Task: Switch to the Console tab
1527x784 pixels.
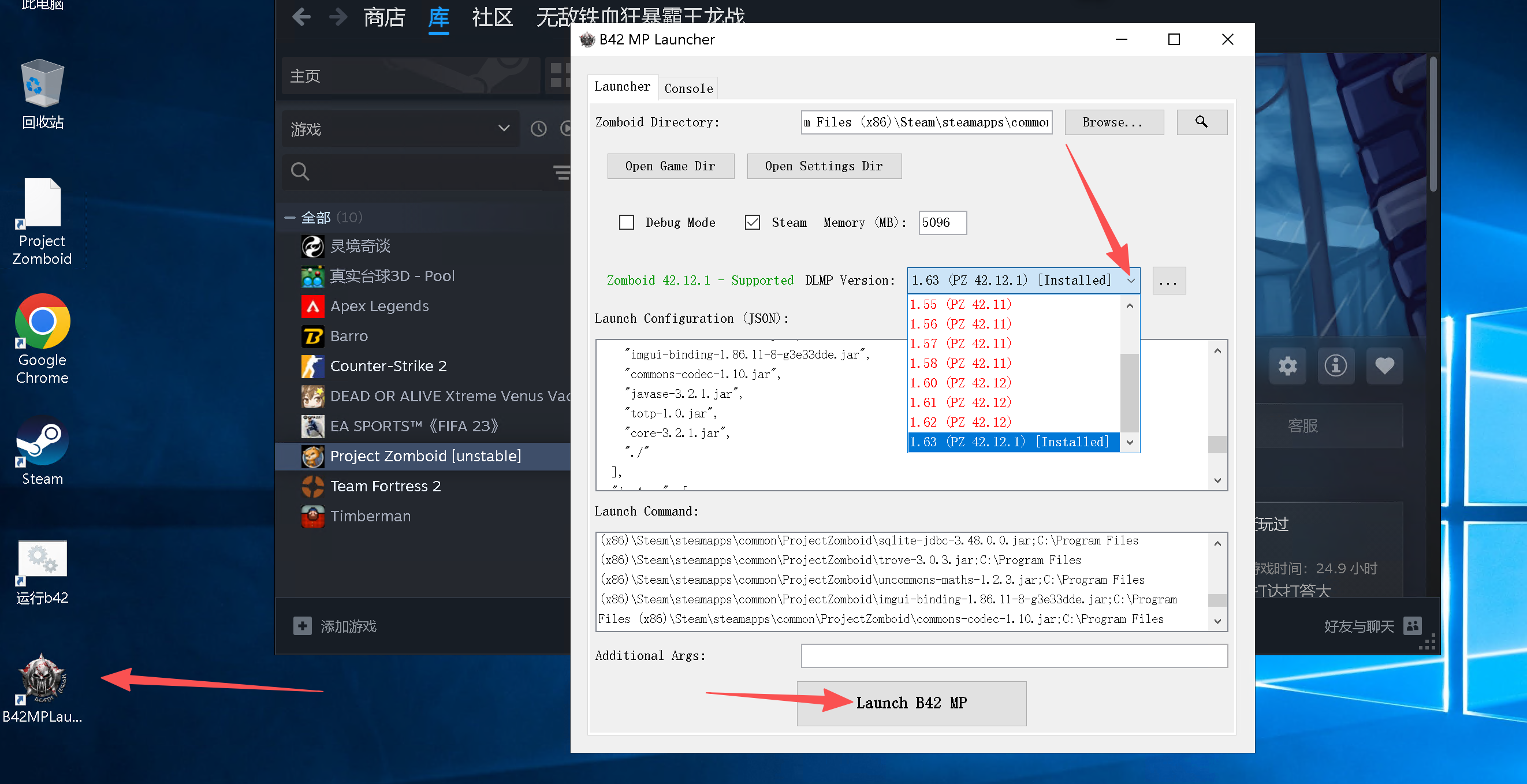Action: [x=688, y=88]
